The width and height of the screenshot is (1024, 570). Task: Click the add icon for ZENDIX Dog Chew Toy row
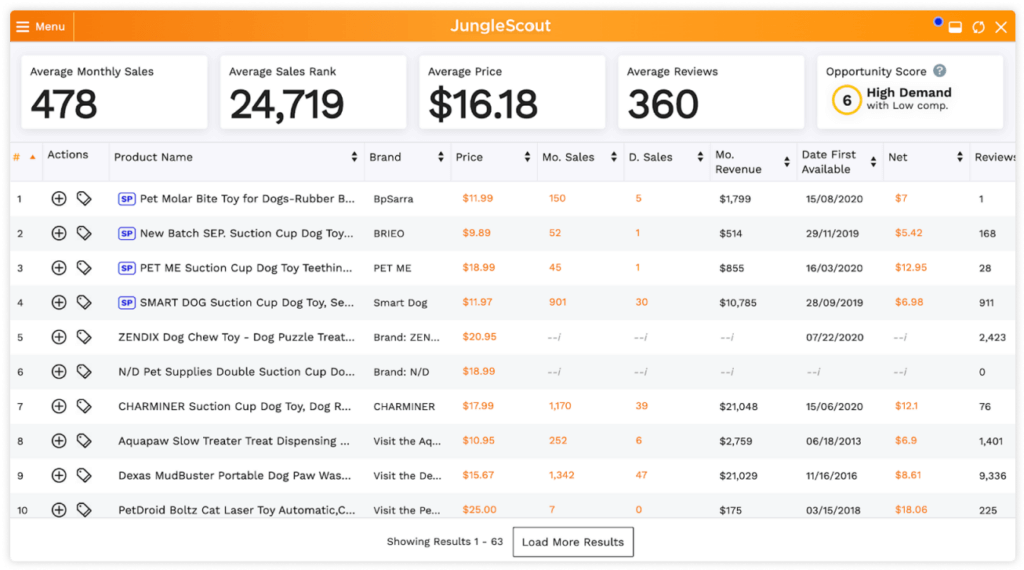[x=59, y=337]
